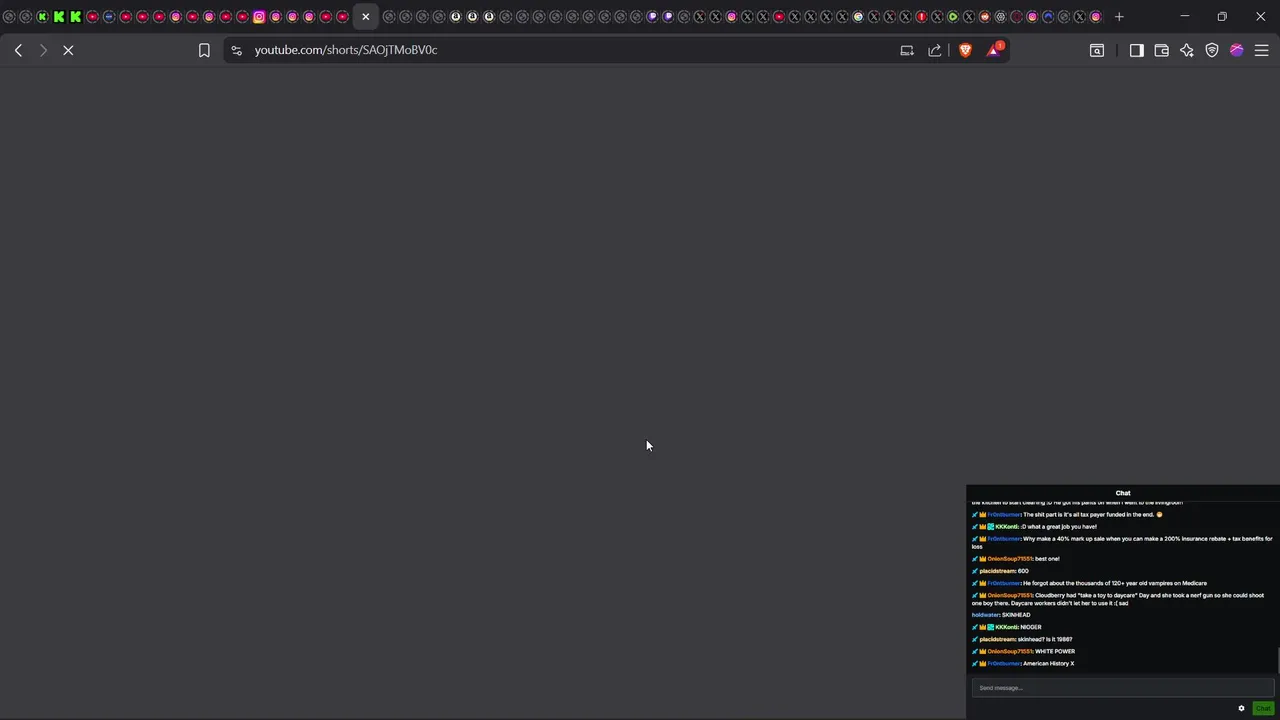Click the green Chat send button
Screen dimensions: 1280x720
[x=1263, y=708]
